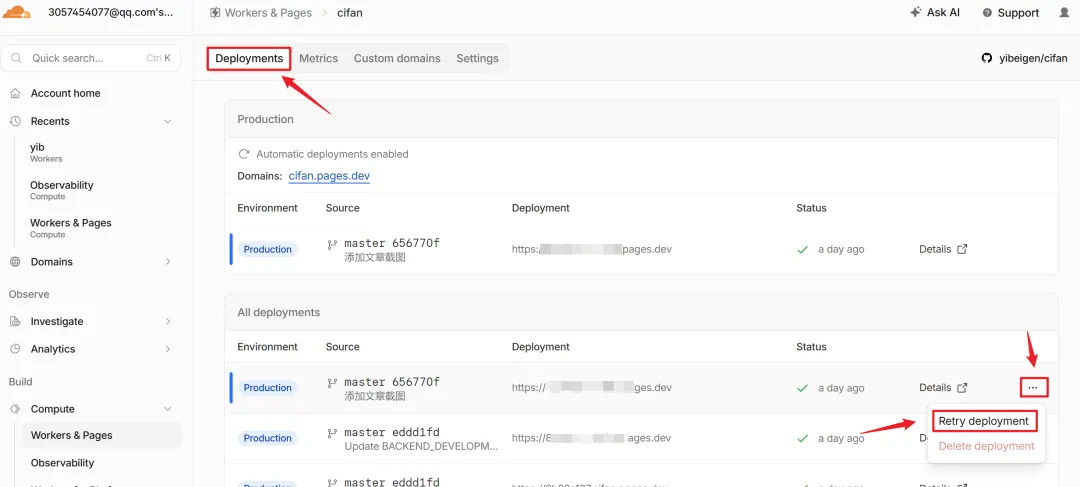Open the user profile icon
This screenshot has height=487, width=1080.
tap(1064, 12)
